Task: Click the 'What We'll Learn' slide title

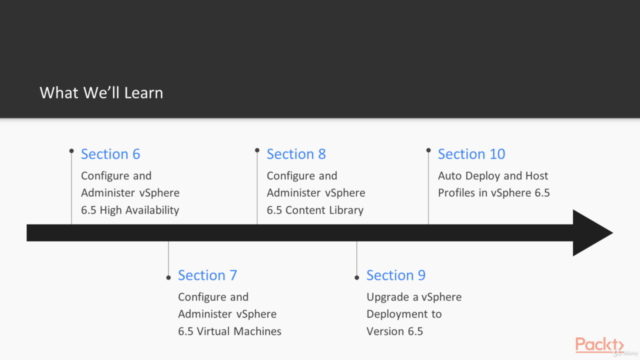Action: [101, 93]
